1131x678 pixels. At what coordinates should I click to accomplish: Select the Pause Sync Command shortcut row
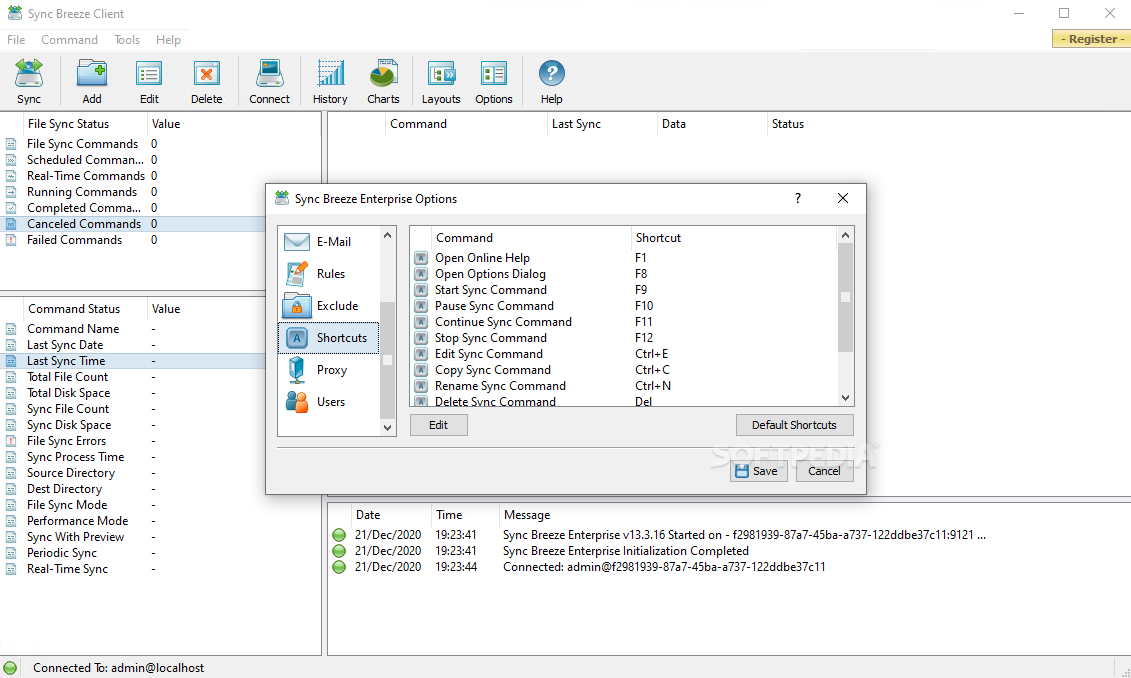[623, 306]
